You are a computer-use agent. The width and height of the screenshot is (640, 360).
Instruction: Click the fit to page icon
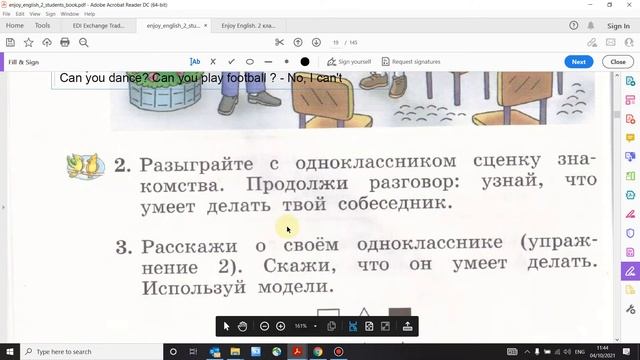(369, 326)
